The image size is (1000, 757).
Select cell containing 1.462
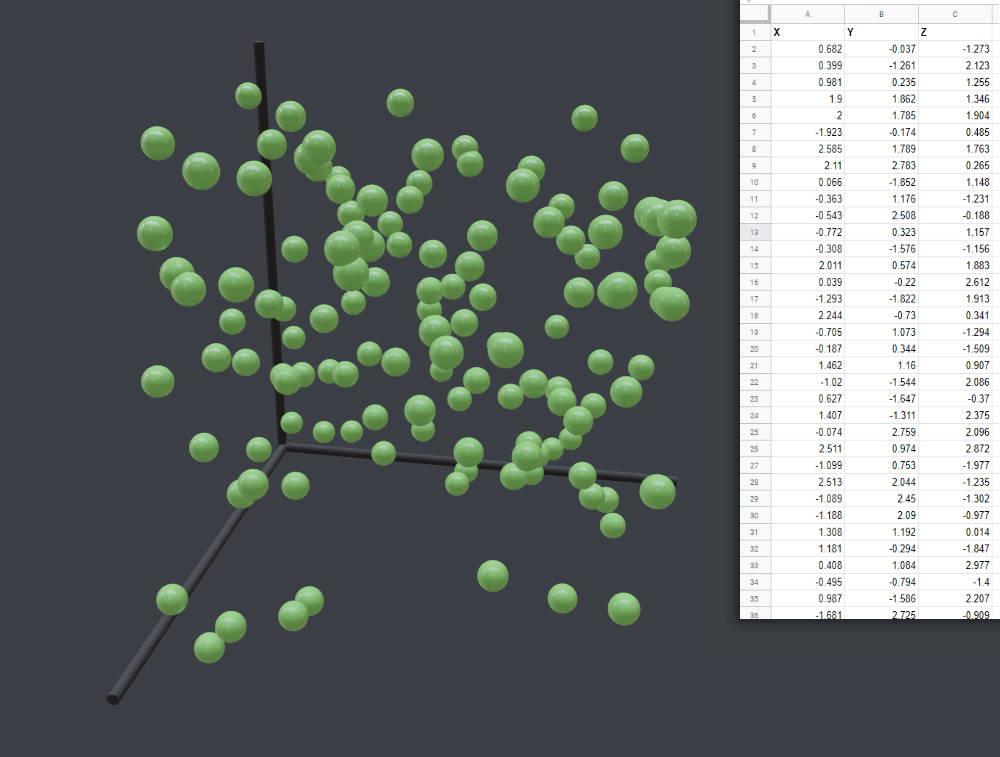click(x=807, y=365)
